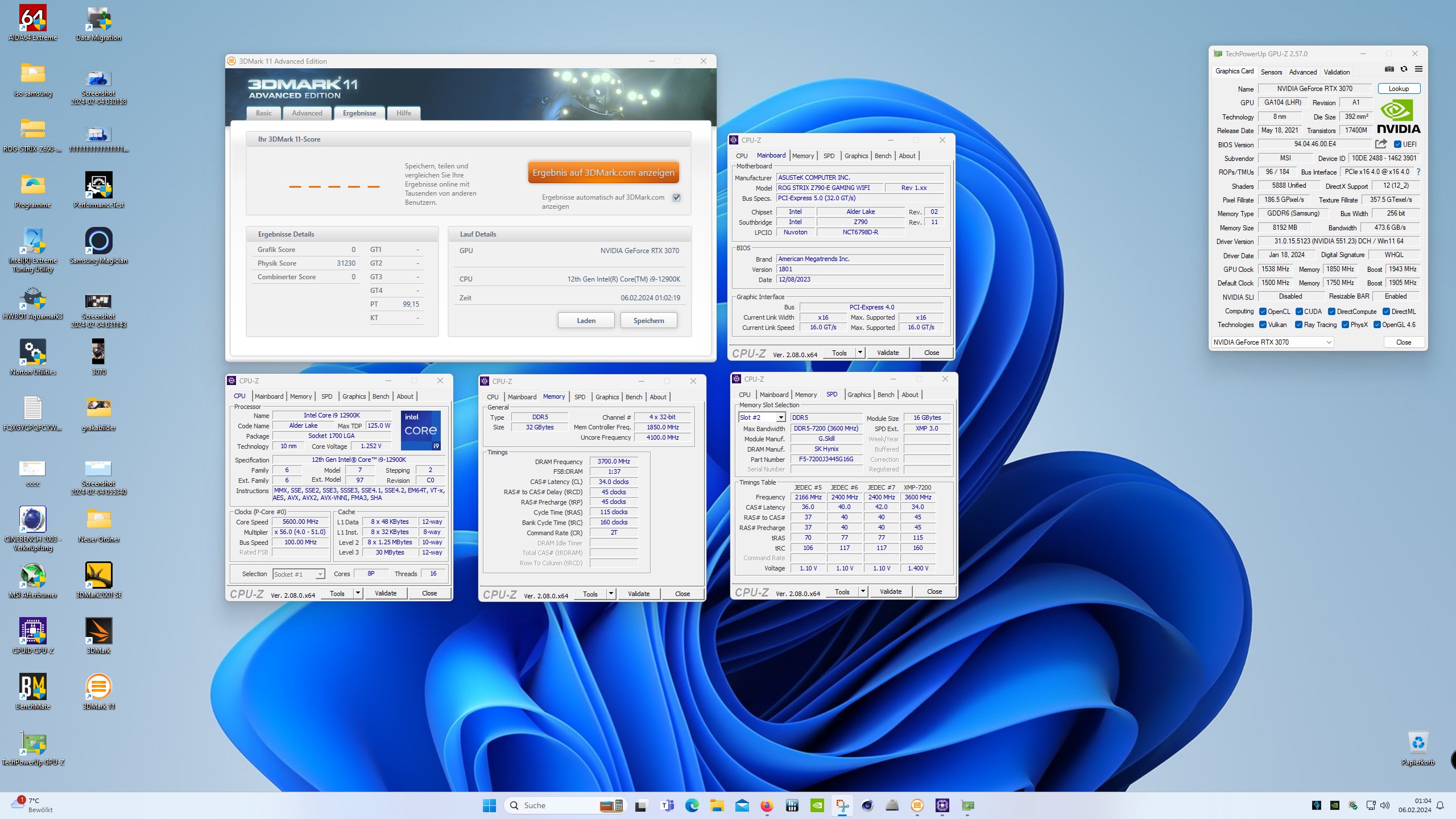The width and height of the screenshot is (1456, 819).
Task: Click the 31230 Physik Score value
Action: click(x=346, y=263)
